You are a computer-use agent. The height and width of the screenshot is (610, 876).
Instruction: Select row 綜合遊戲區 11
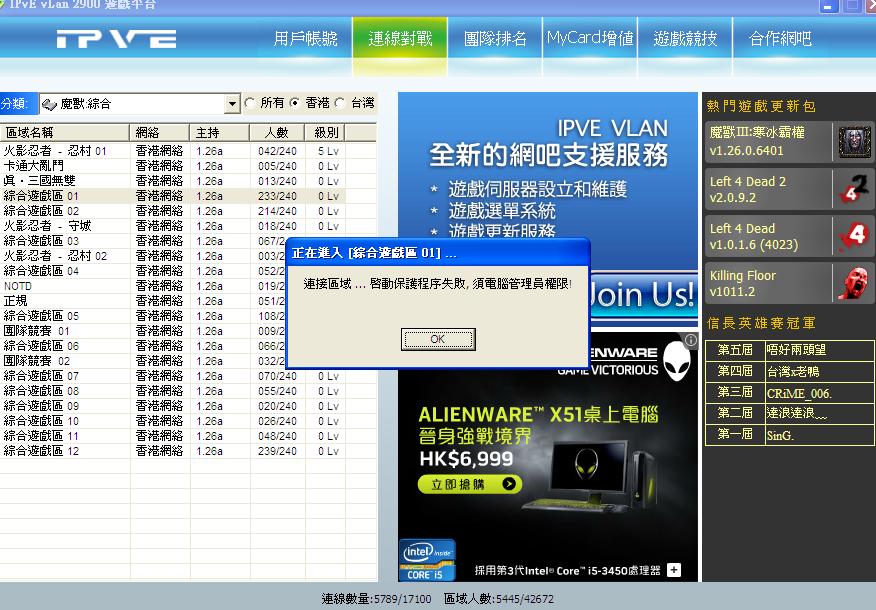tap(173, 436)
